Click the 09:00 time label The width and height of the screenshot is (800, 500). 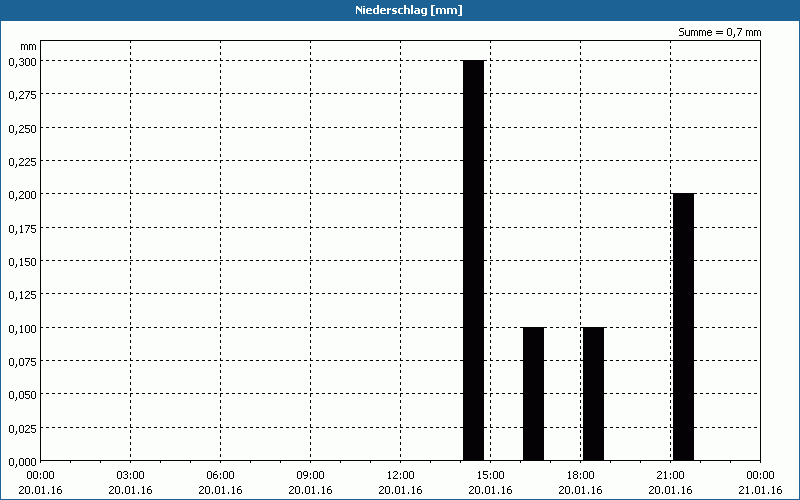310,476
